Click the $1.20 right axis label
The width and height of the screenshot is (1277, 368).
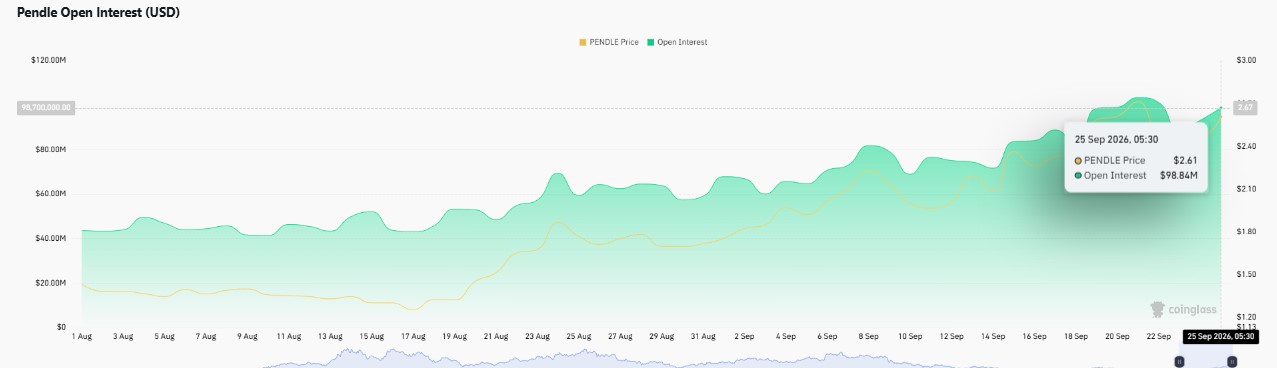click(1246, 317)
